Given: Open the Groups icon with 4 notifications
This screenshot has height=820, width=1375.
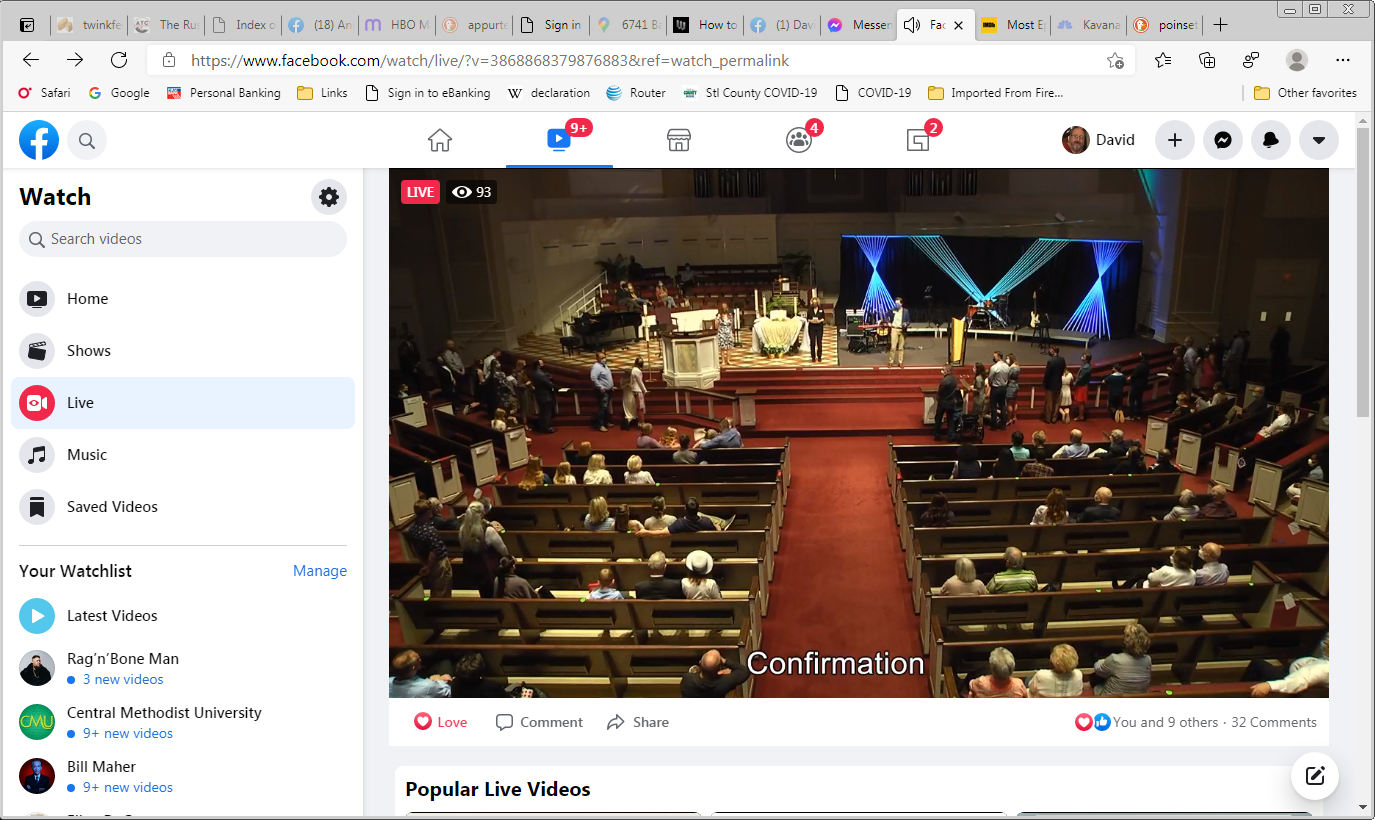Looking at the screenshot, I should coord(798,140).
